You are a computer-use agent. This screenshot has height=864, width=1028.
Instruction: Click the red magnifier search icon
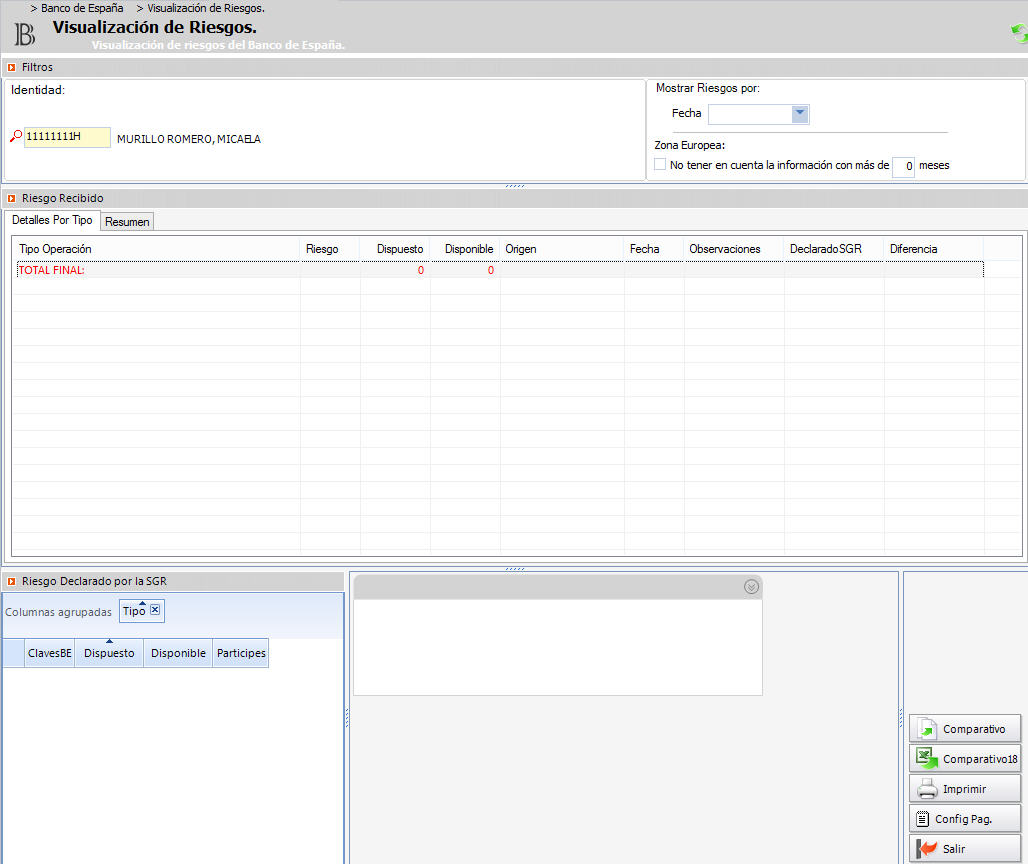coord(16,136)
